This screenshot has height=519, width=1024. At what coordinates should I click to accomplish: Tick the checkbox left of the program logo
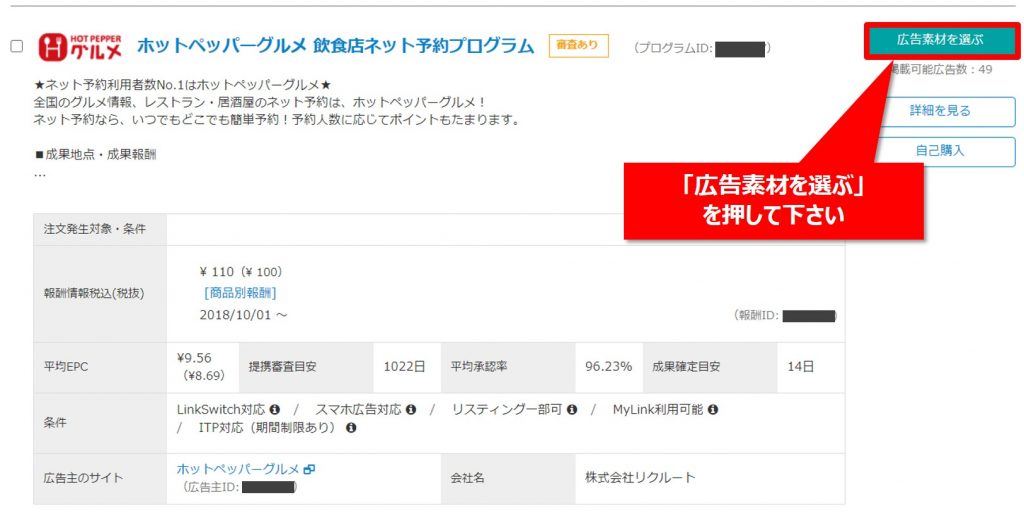click(16, 46)
